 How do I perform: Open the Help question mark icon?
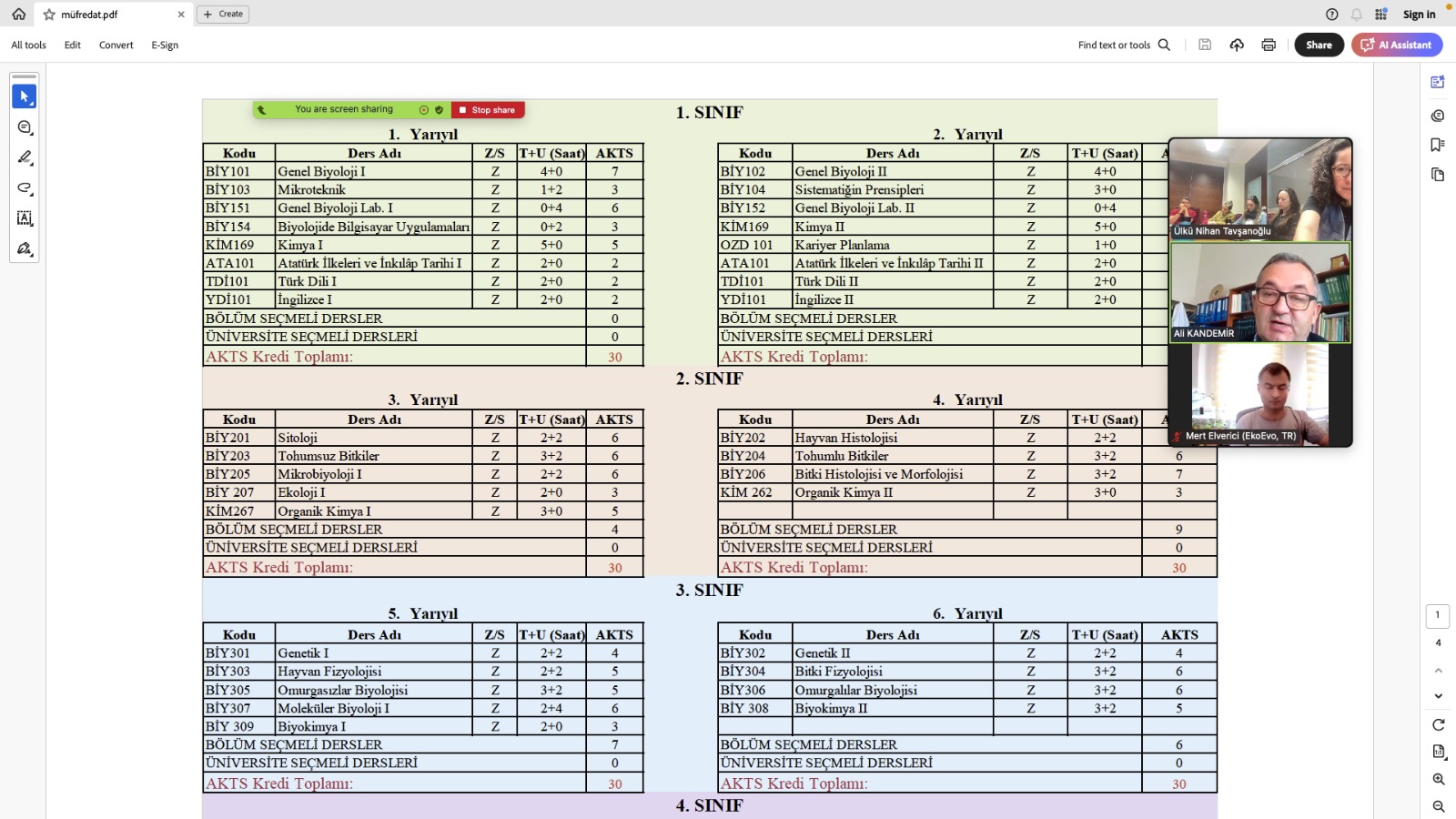1332,14
